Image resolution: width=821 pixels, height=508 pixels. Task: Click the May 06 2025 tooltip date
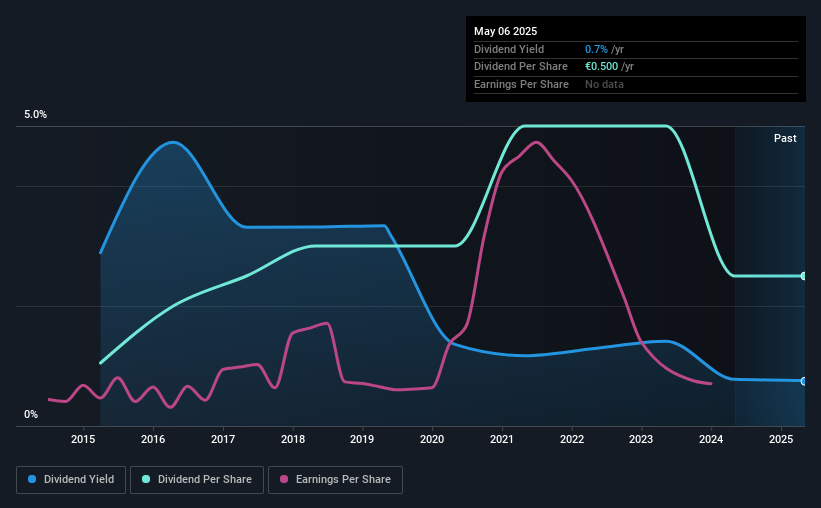point(505,31)
